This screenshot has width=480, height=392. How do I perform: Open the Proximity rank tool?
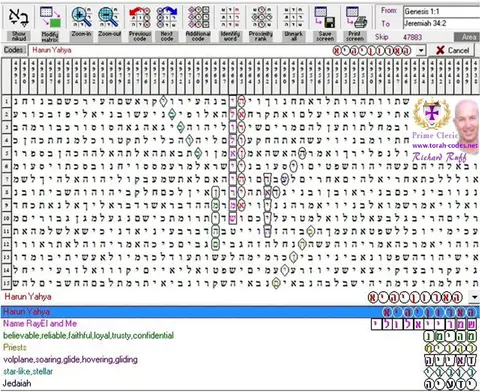click(x=261, y=17)
